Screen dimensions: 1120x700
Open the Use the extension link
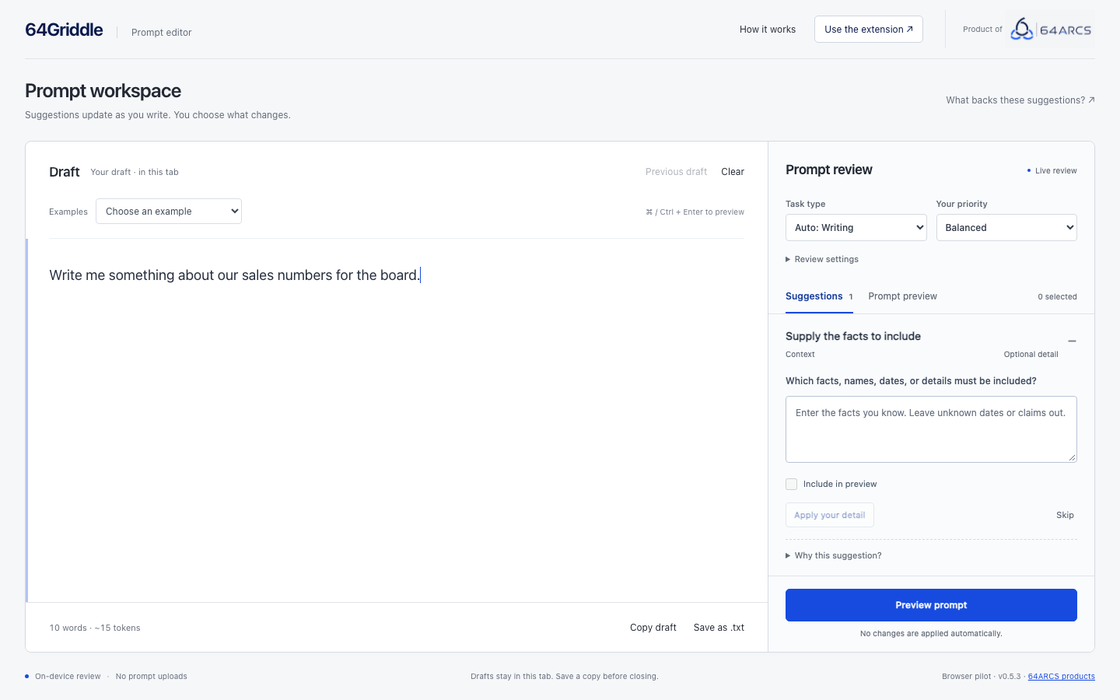pos(869,29)
